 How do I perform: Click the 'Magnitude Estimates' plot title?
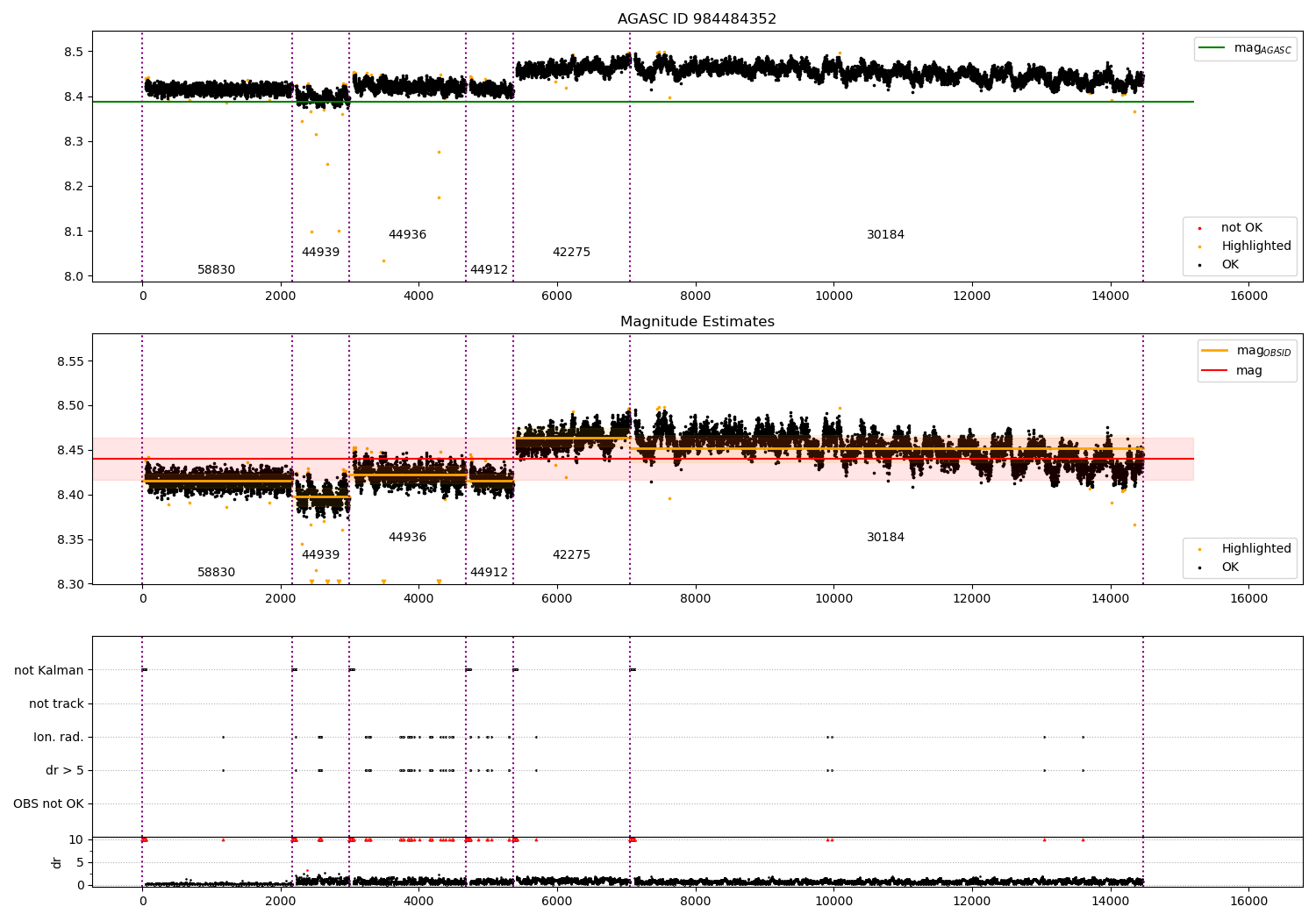[x=697, y=322]
